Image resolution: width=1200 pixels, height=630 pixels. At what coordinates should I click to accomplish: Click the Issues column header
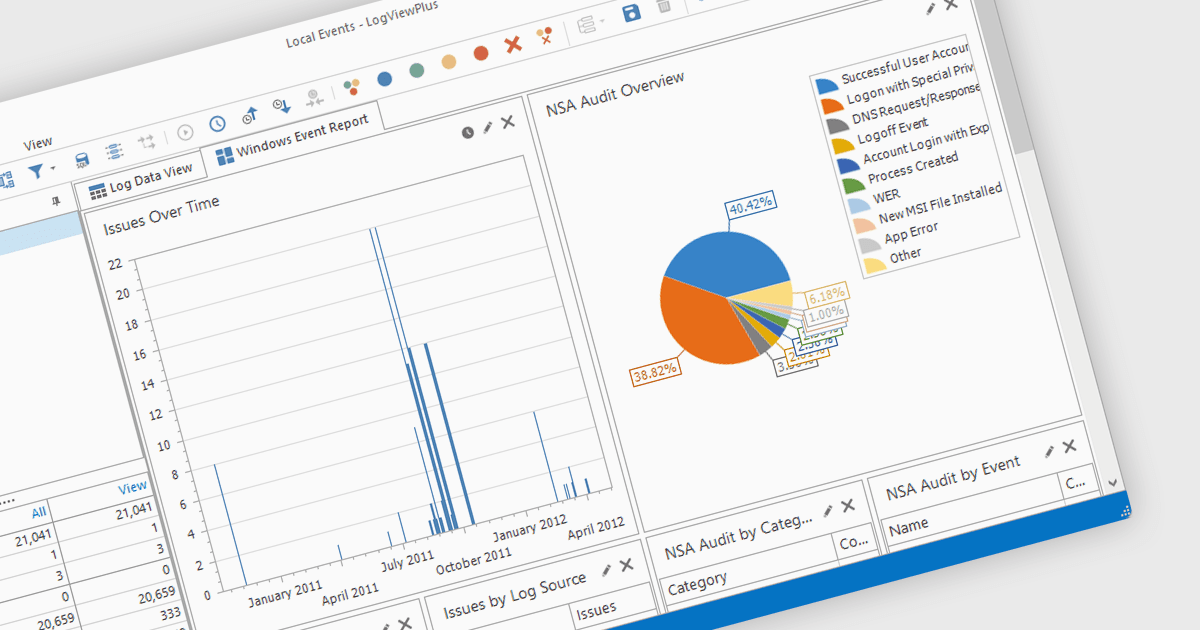(596, 608)
